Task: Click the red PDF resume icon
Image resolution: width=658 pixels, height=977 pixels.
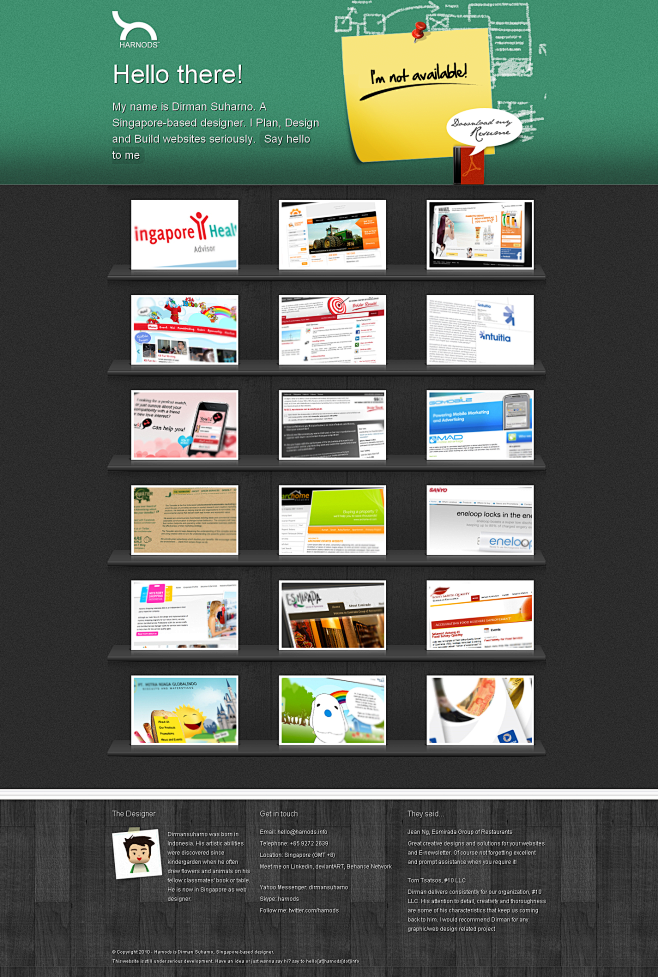Action: click(472, 165)
